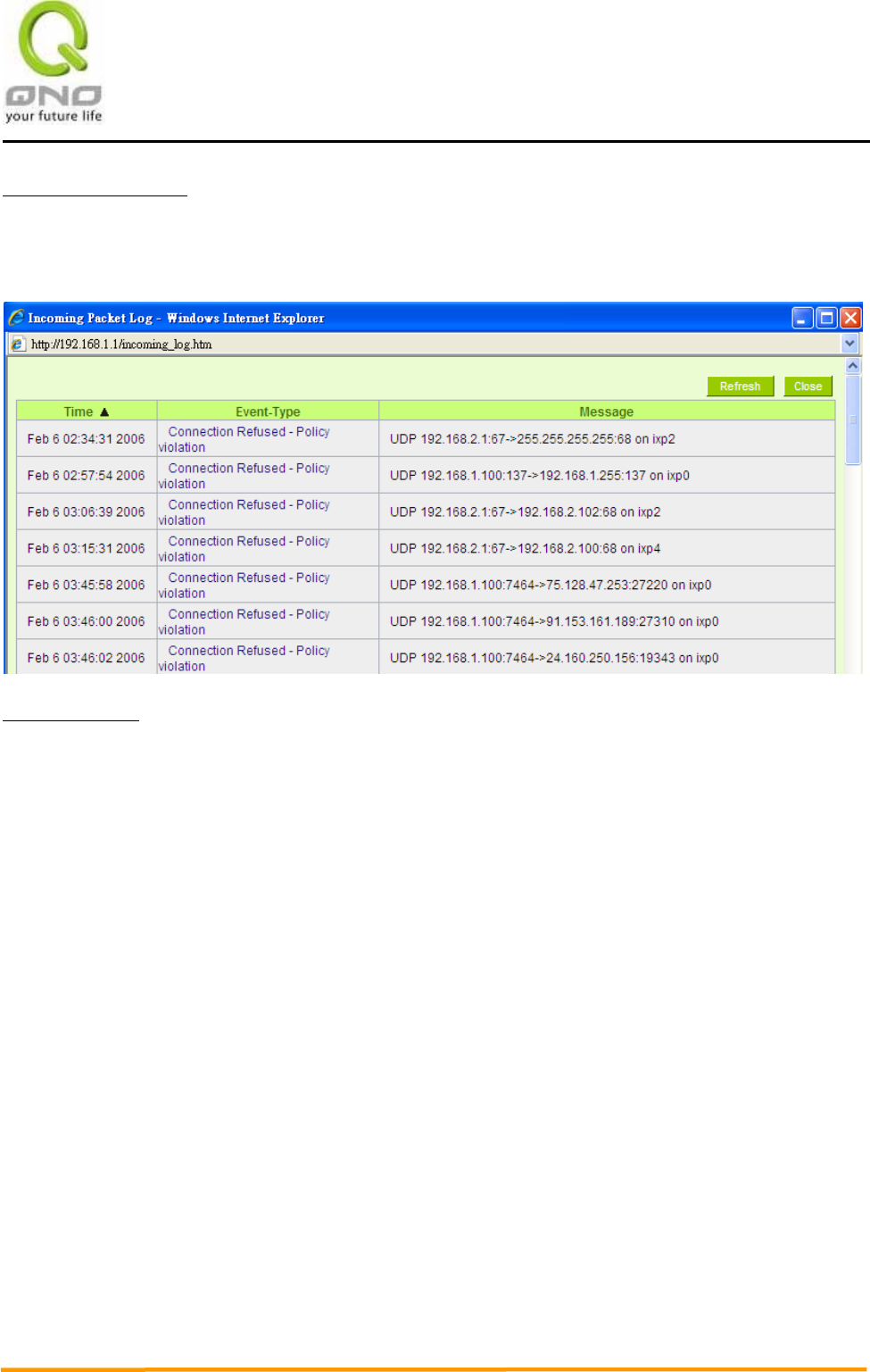Viewport: 870px width, 1372px height.
Task: Click message '255.255.255.255:68 on ixp2'
Action: [533, 439]
